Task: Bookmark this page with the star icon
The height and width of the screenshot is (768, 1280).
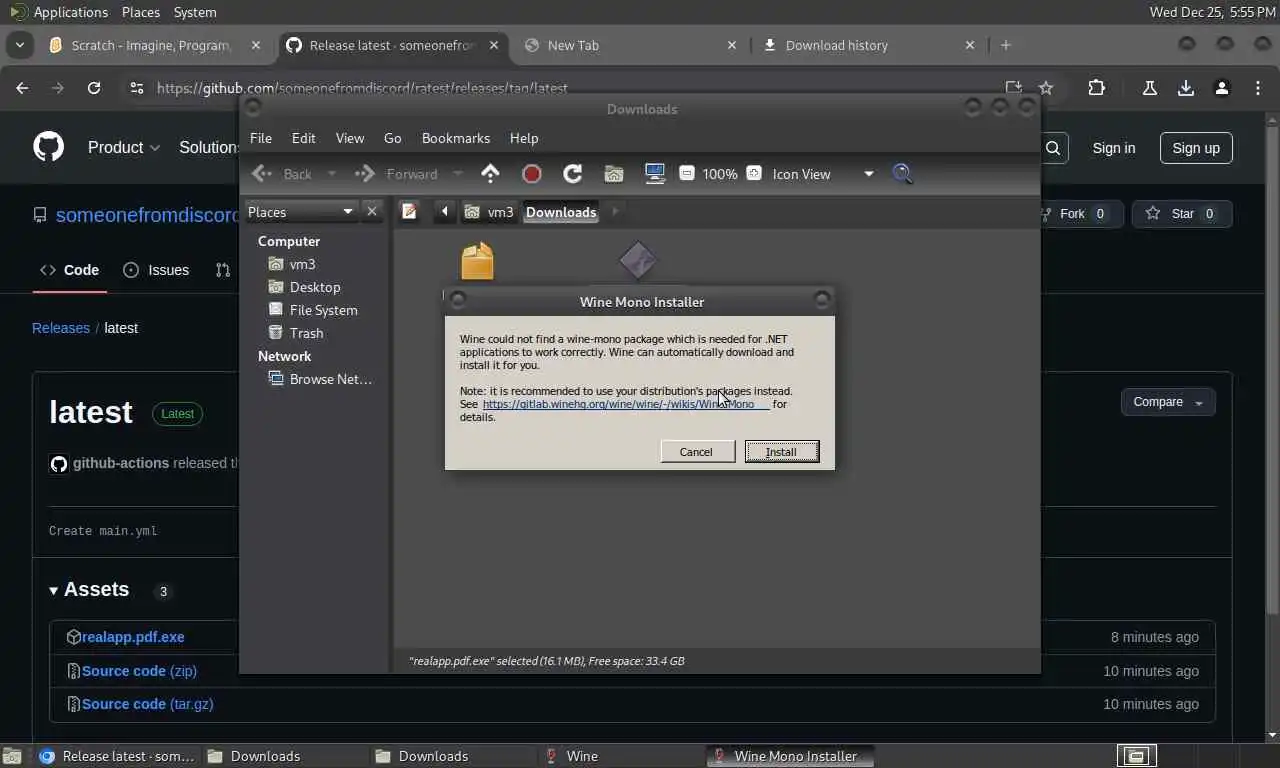Action: pos(1046,88)
